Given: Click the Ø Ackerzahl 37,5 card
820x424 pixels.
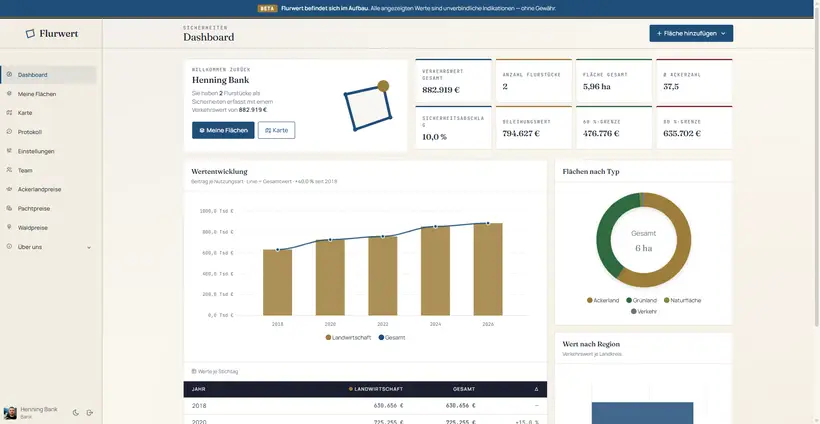Looking at the screenshot, I should tap(694, 81).
